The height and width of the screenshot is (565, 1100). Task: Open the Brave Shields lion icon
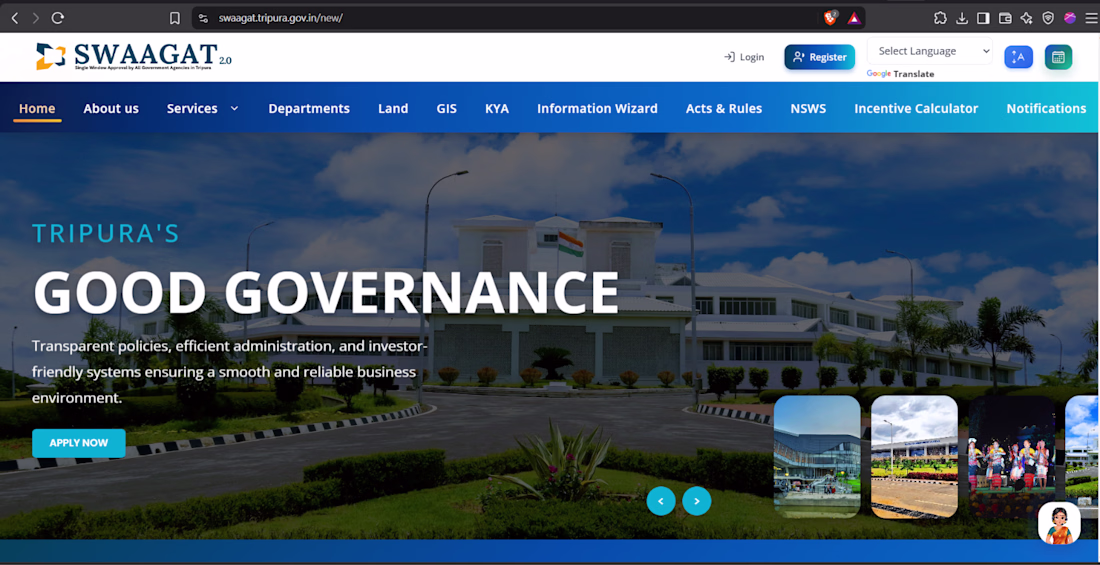(x=831, y=18)
